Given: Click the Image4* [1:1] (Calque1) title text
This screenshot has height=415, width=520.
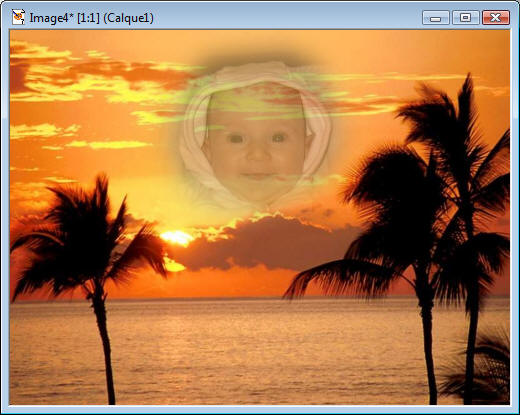Looking at the screenshot, I should tap(92, 18).
